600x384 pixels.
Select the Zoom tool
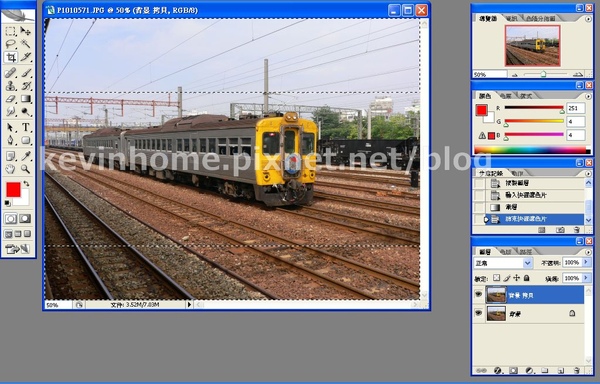25,169
